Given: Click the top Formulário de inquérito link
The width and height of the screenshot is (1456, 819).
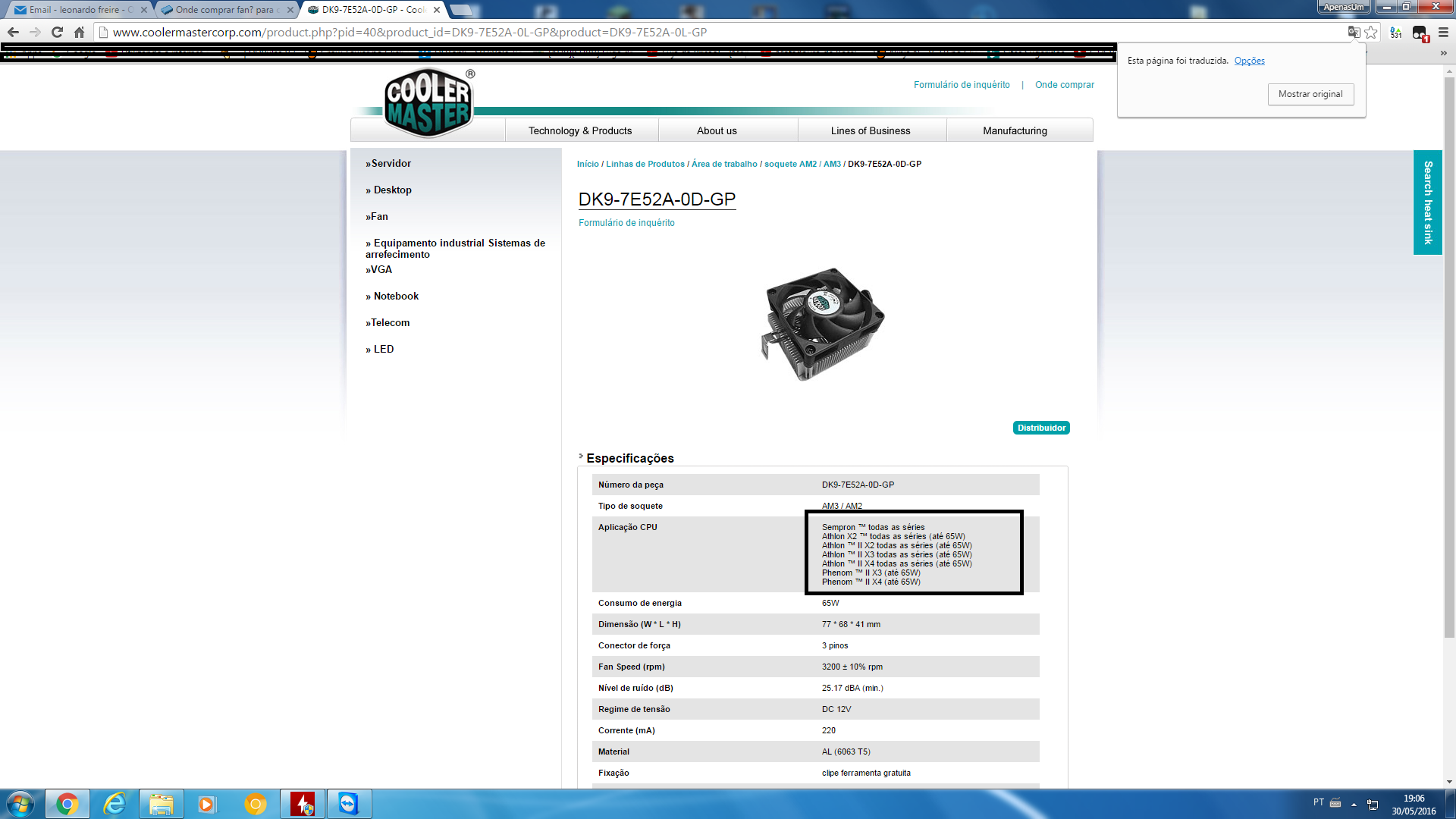Looking at the screenshot, I should (962, 85).
